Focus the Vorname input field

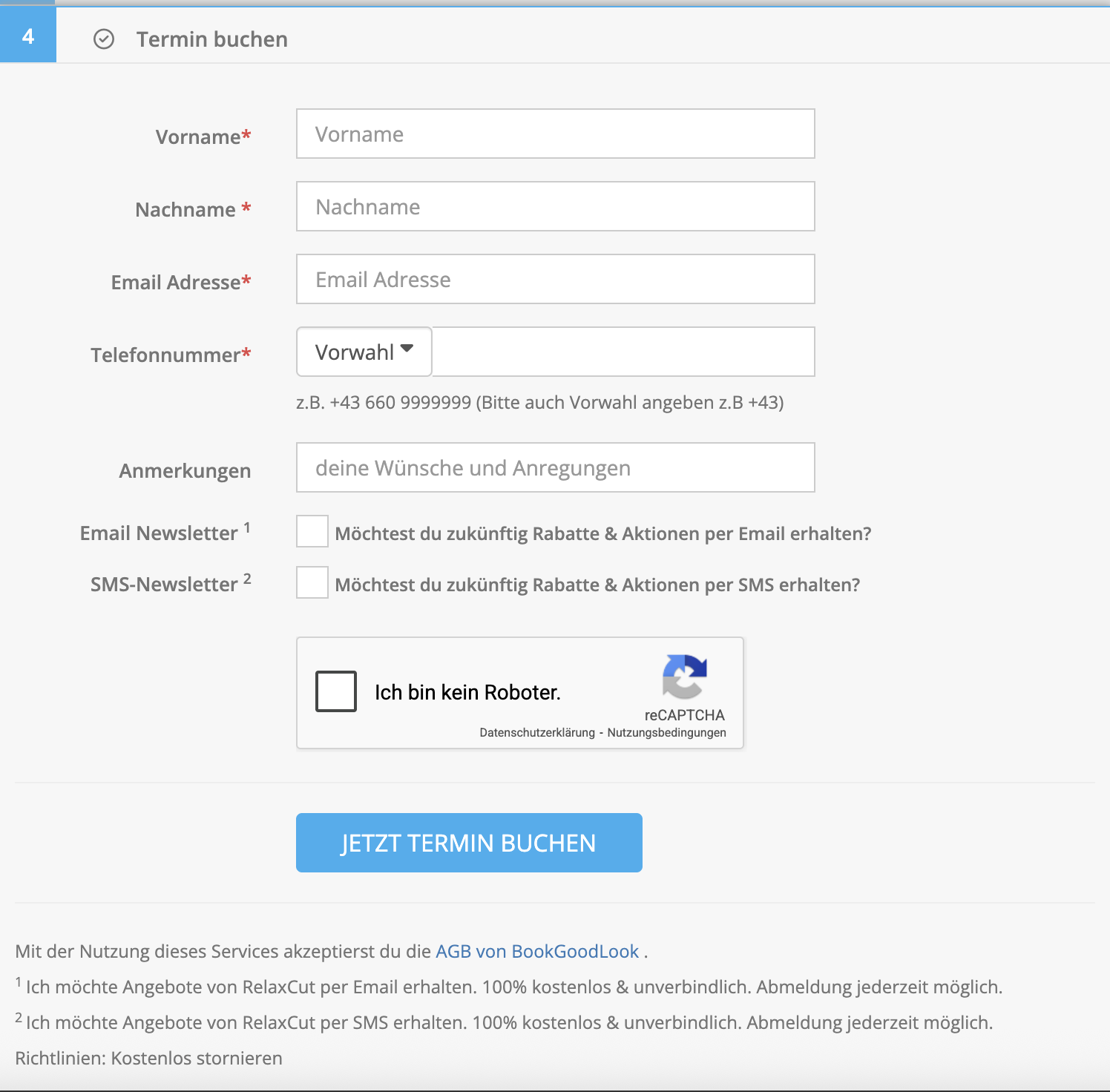coord(555,134)
